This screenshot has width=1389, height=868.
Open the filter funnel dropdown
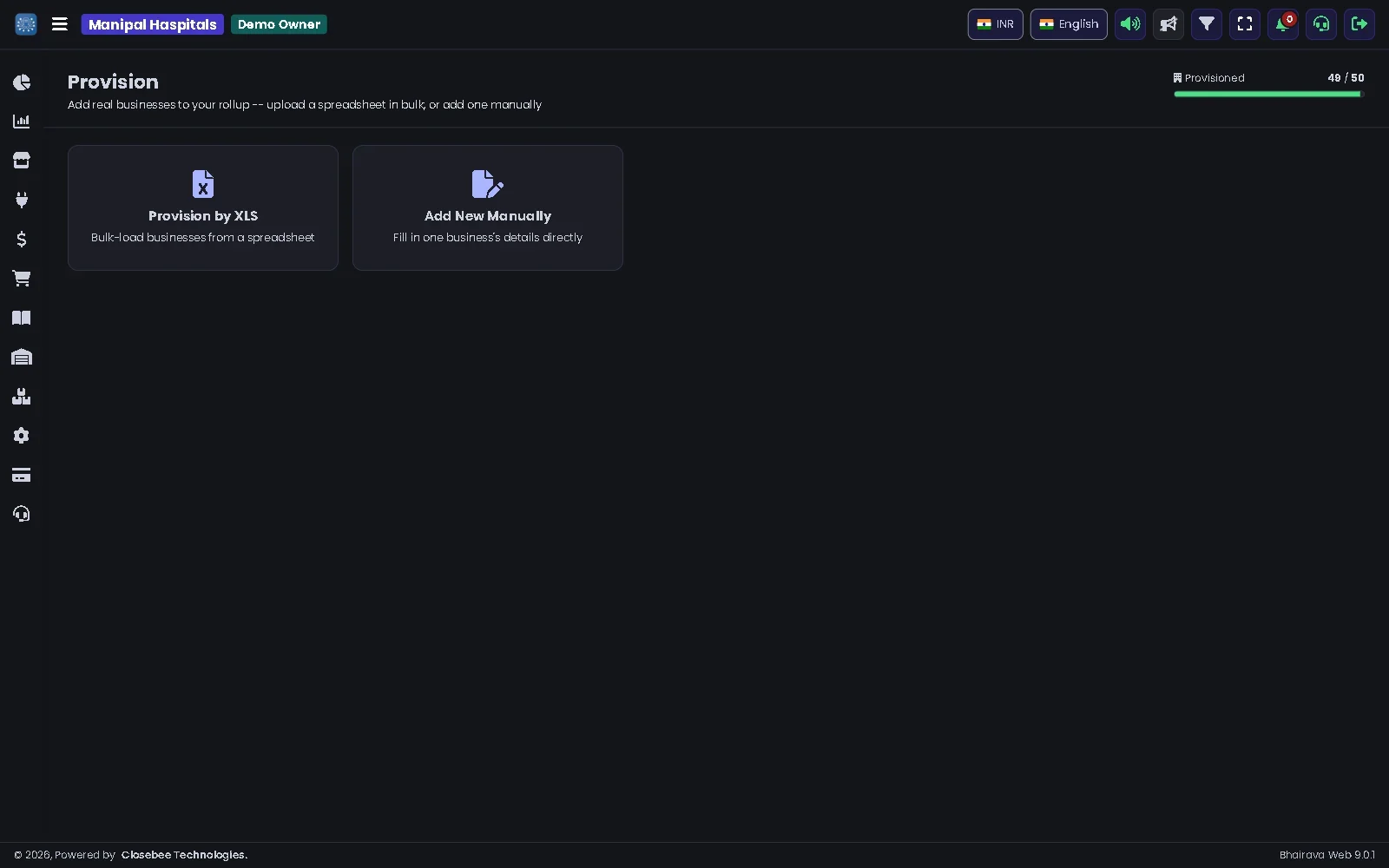(1207, 24)
